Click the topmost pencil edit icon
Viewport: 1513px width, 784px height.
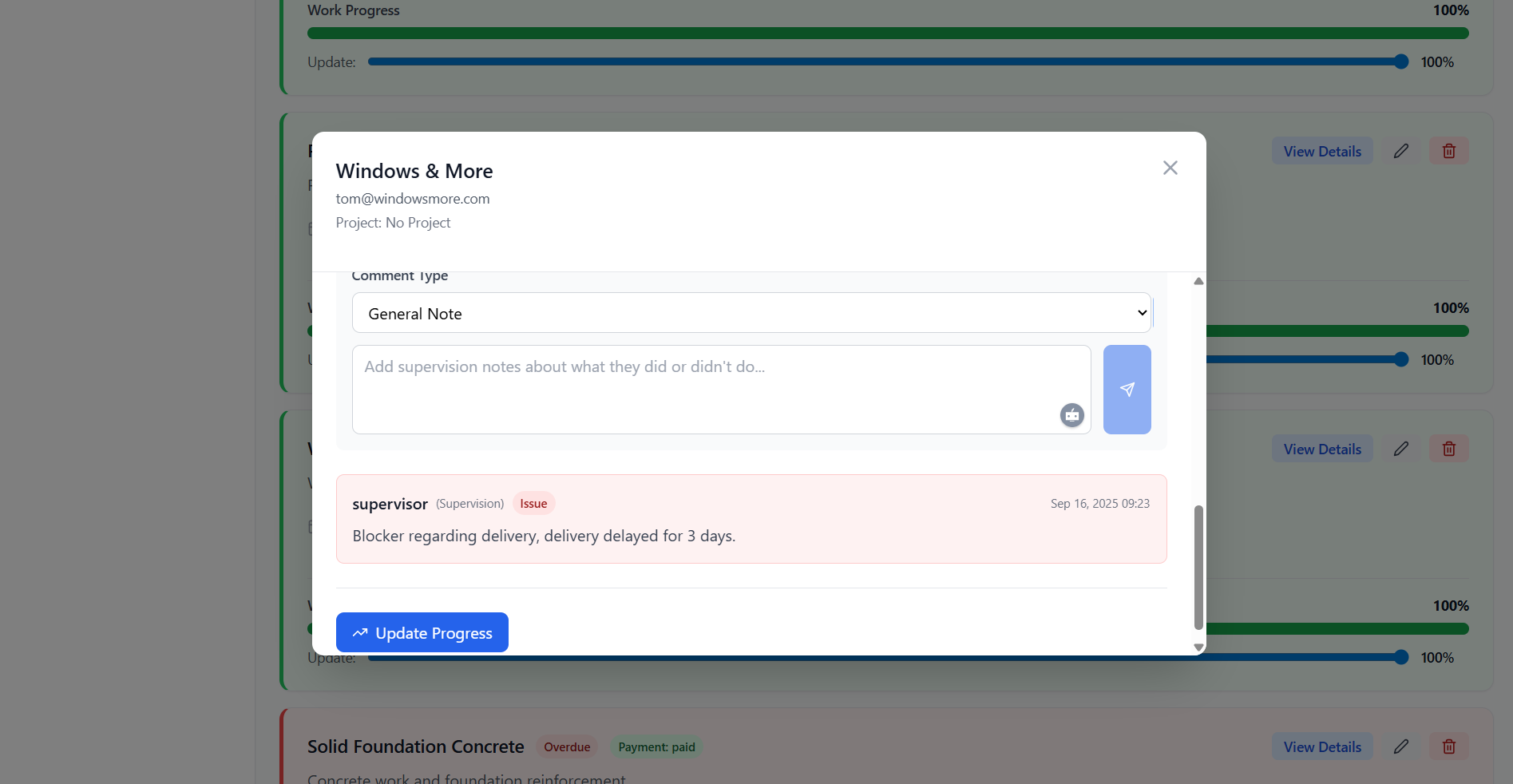[x=1400, y=151]
